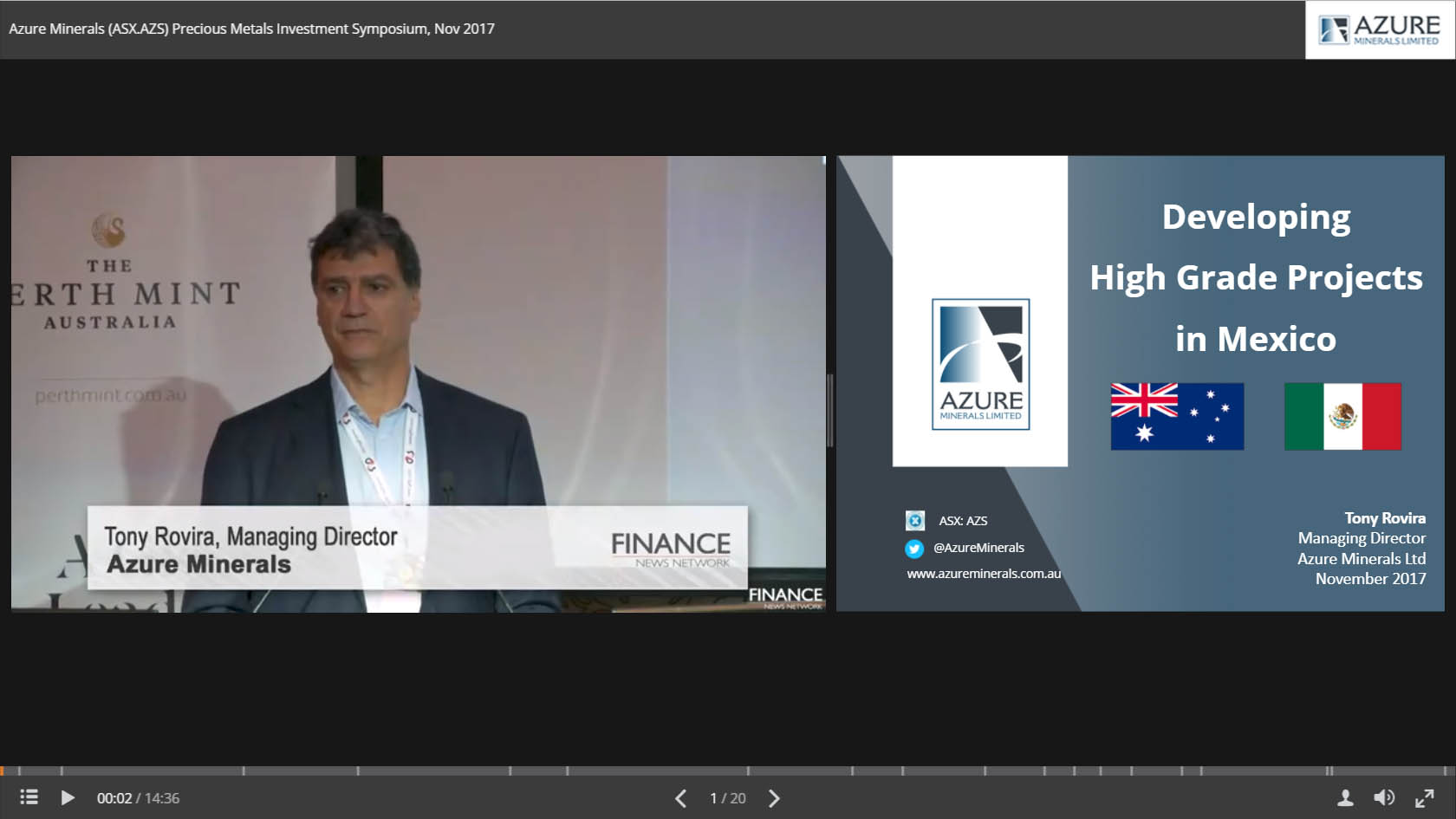Click the divider handle between video and slide

830,411
